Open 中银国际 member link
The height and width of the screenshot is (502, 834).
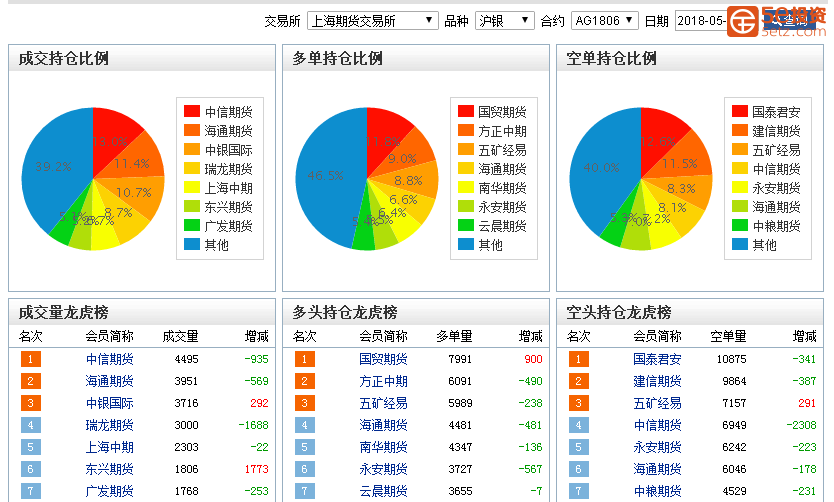click(x=110, y=403)
